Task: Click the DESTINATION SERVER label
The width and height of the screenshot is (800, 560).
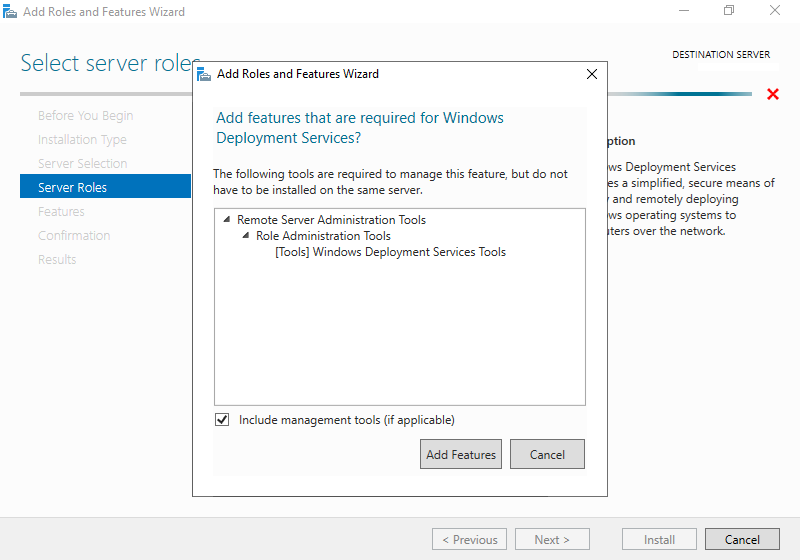Action: tap(721, 55)
